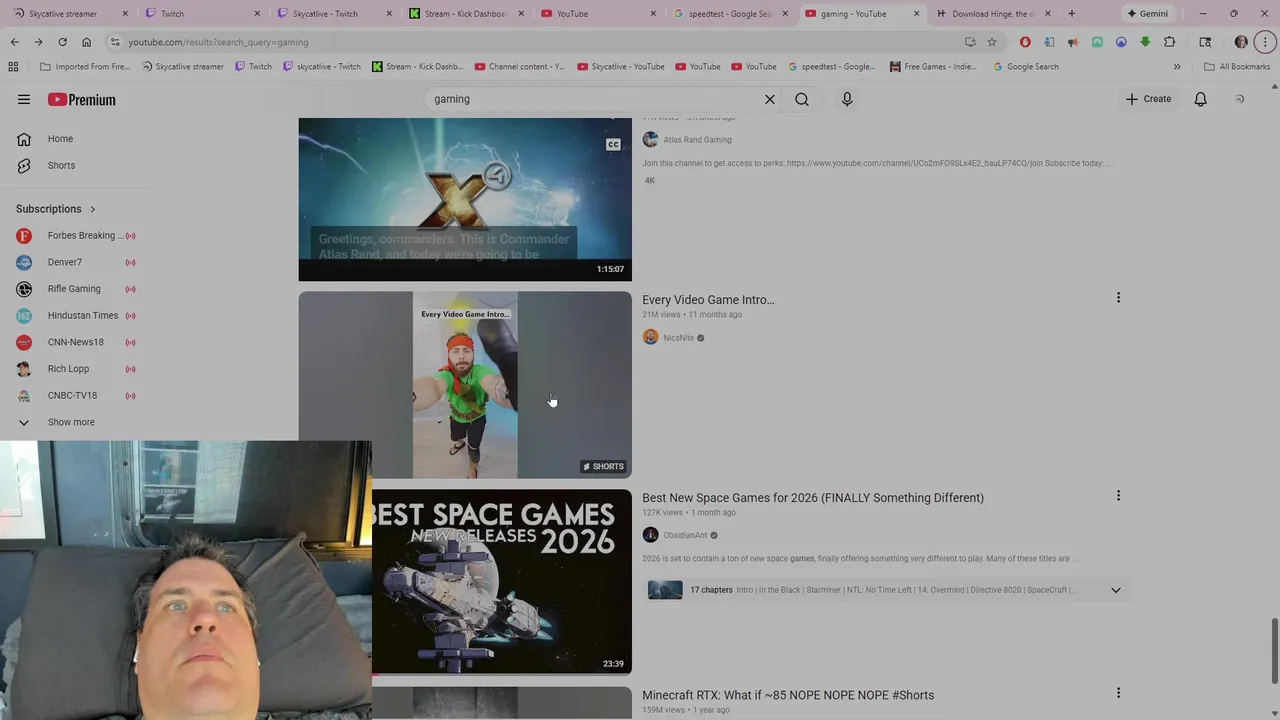Open the Rifle Gaming subscription
Screen dimensions: 1280x720
[x=76, y=289]
